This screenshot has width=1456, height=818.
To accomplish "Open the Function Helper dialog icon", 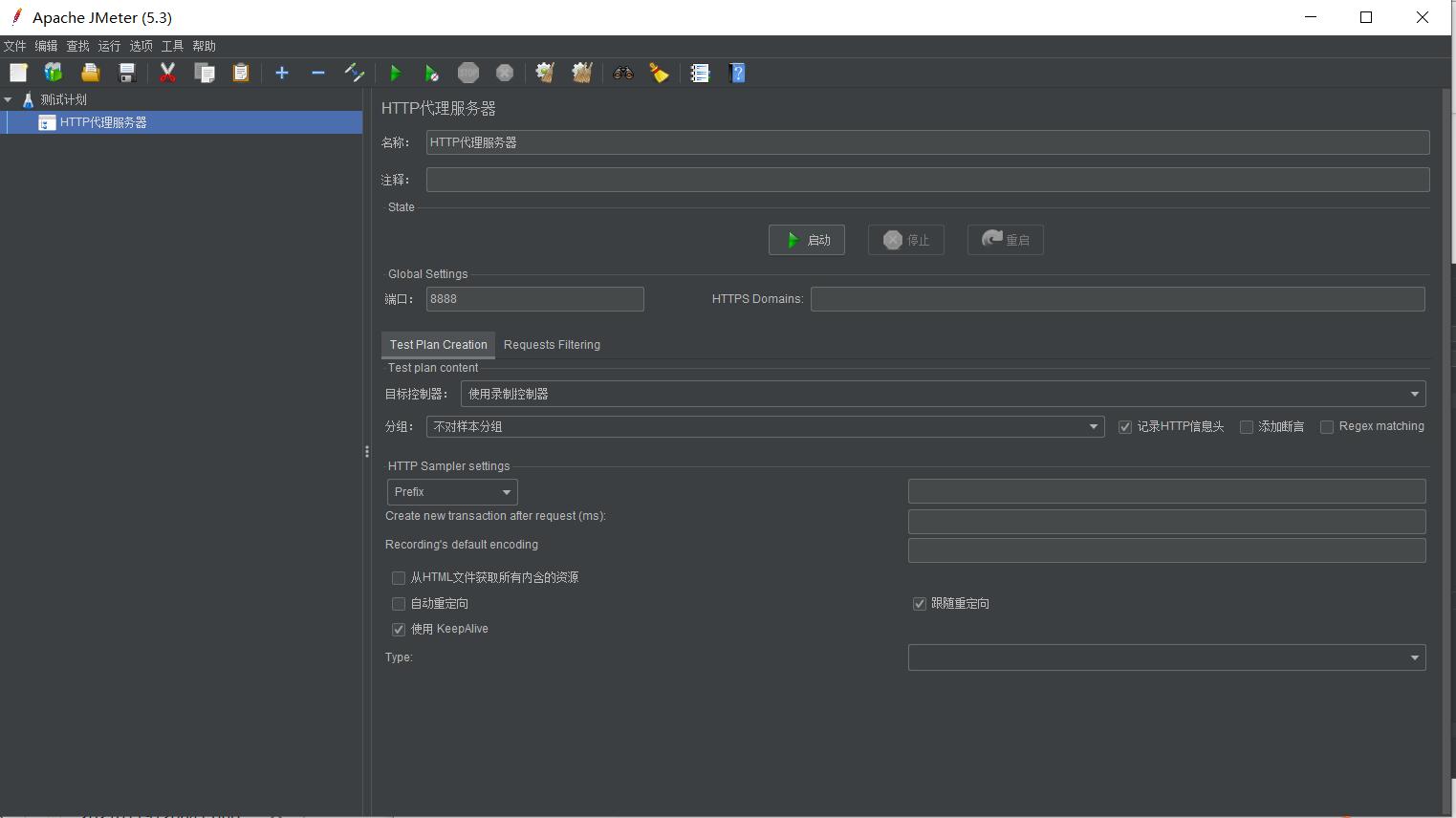I will click(701, 73).
